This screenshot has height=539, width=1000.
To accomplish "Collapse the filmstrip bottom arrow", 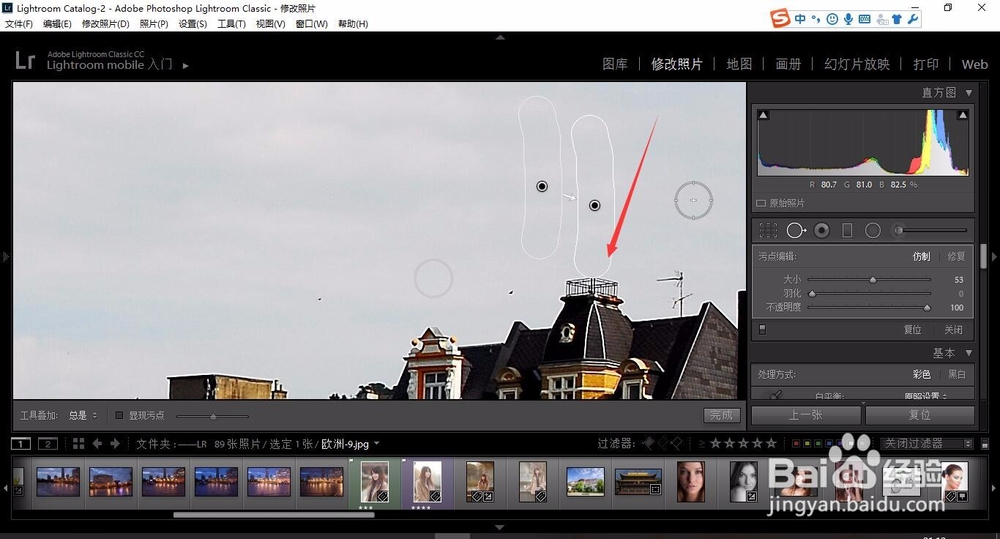I will [x=500, y=528].
